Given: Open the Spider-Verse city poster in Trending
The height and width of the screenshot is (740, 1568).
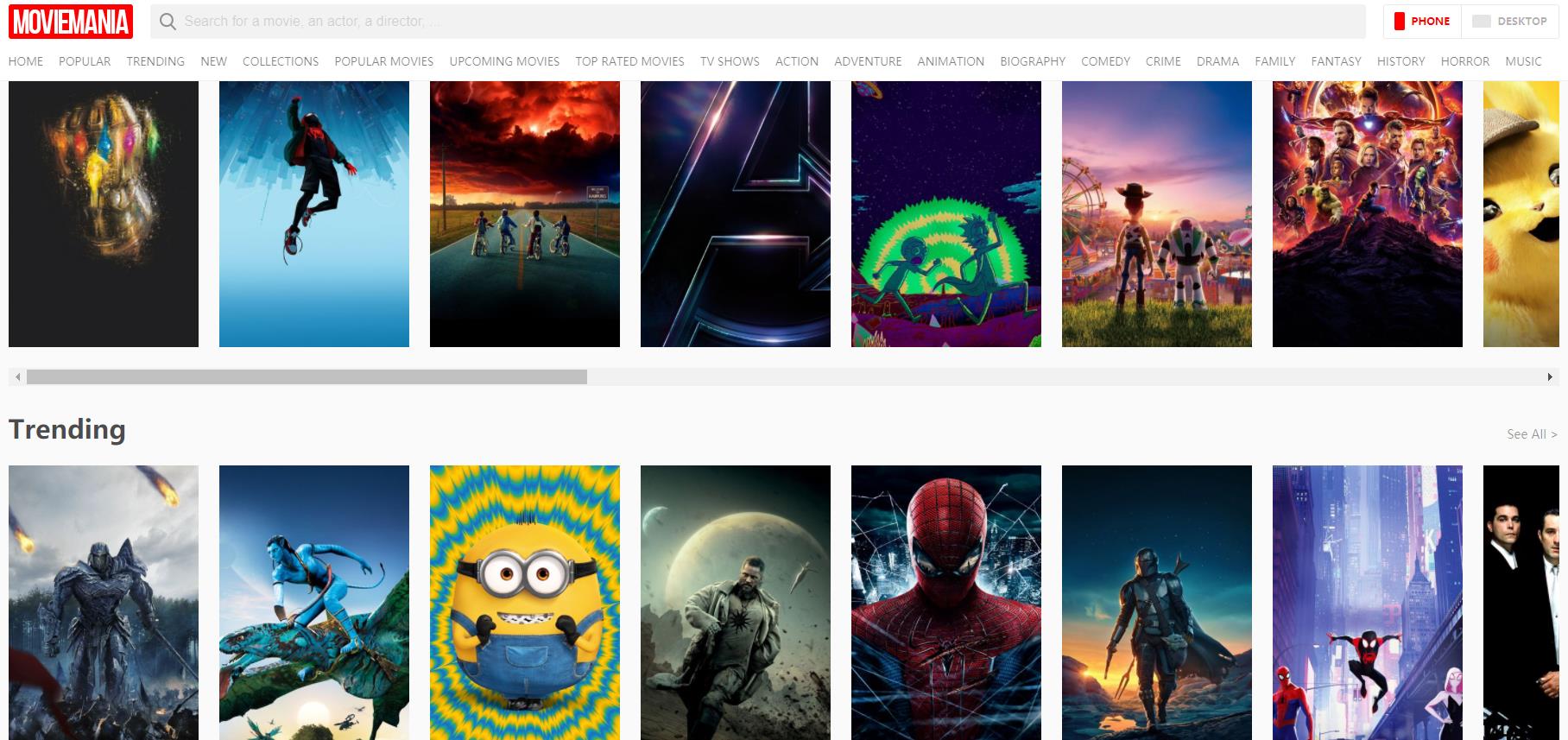Looking at the screenshot, I should coord(1368,603).
